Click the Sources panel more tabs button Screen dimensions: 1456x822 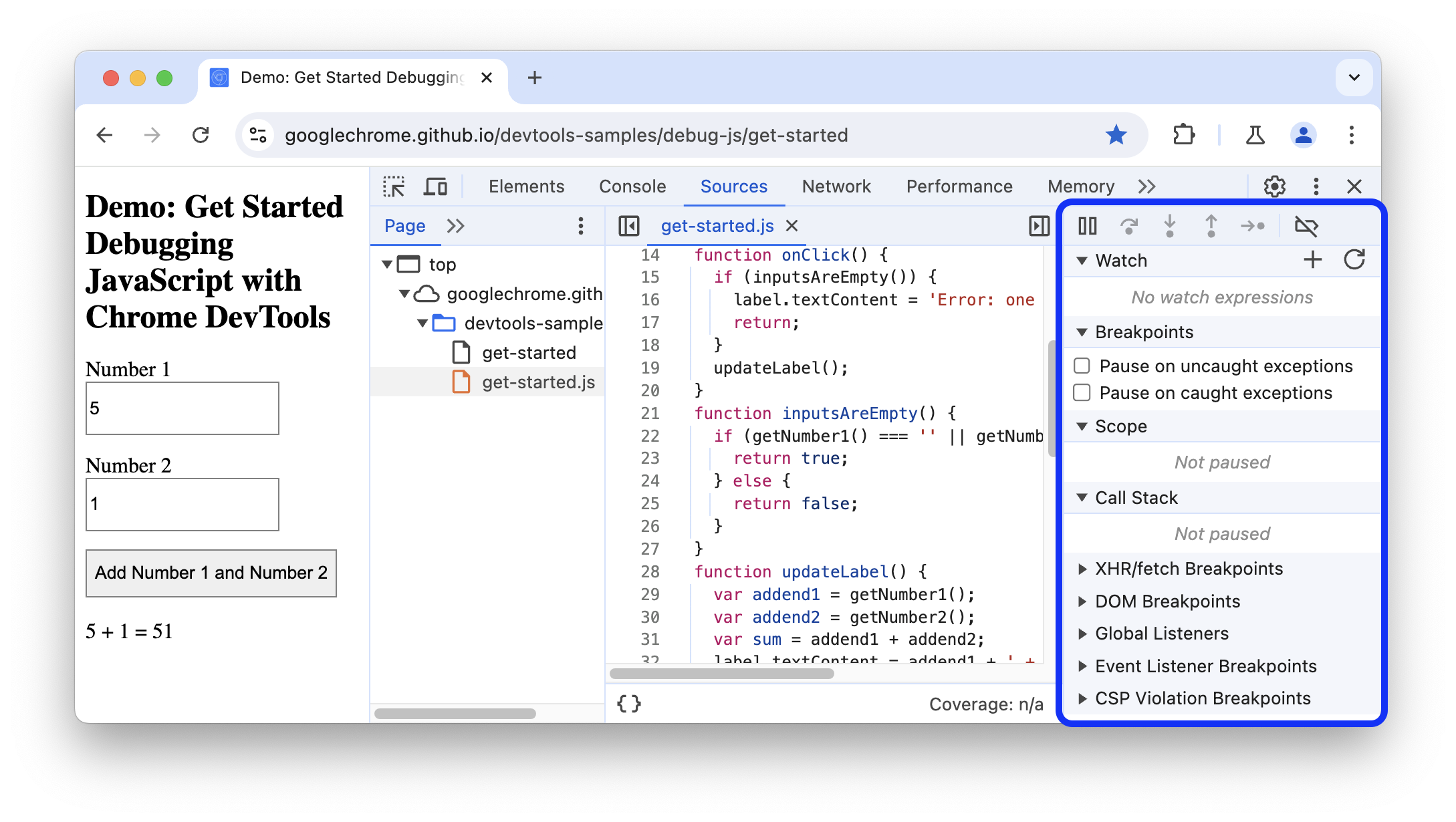pyautogui.click(x=455, y=225)
